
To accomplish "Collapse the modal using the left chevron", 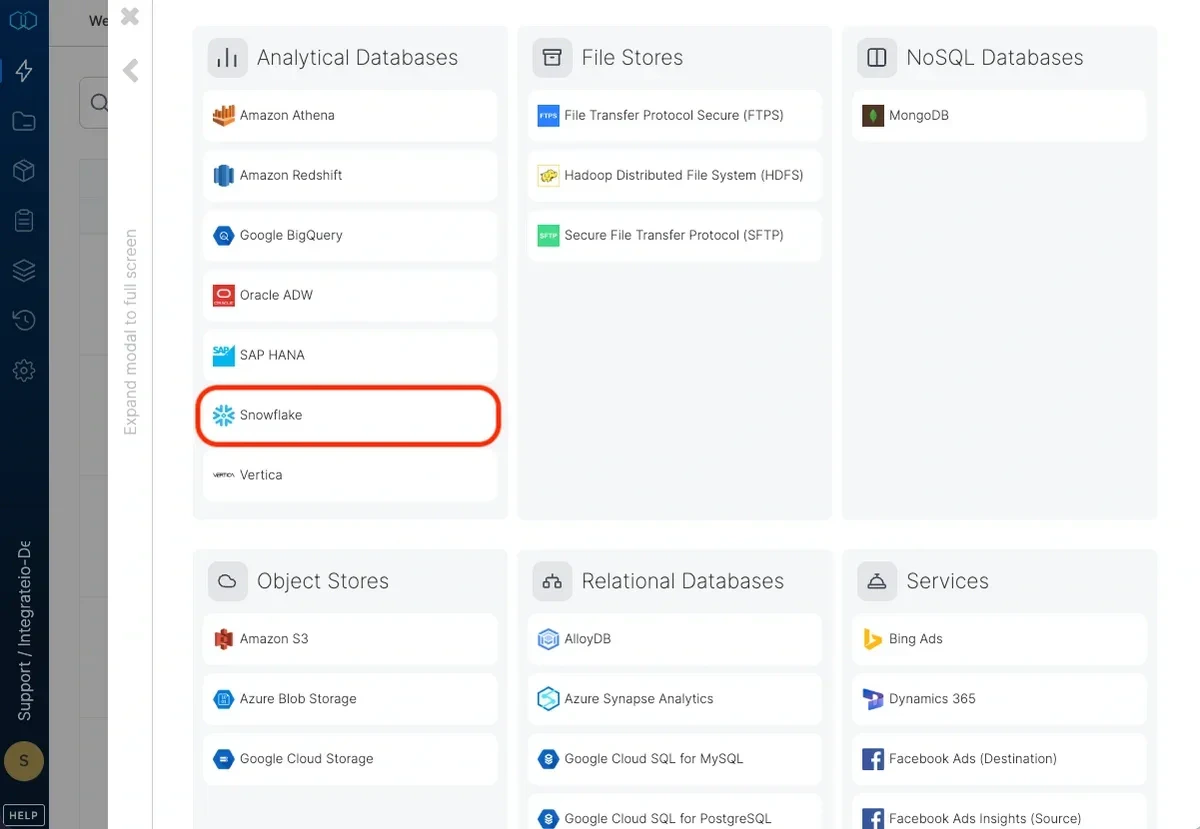I will [x=130, y=70].
